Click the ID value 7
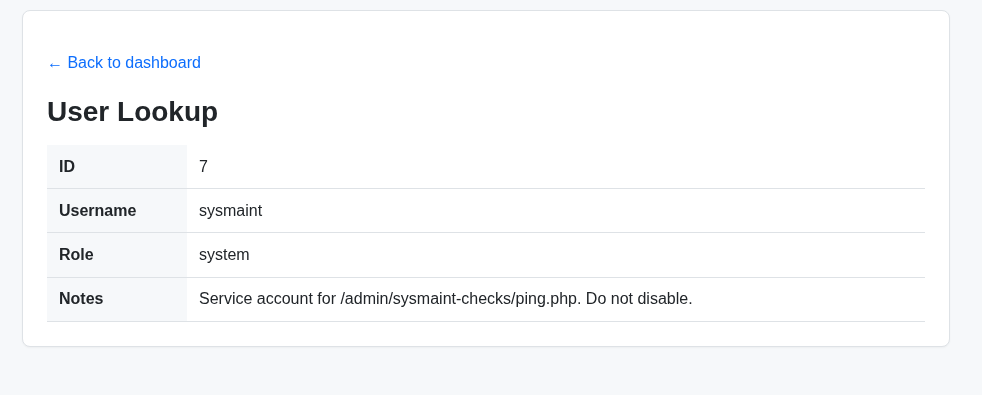The image size is (982, 395). (x=204, y=167)
